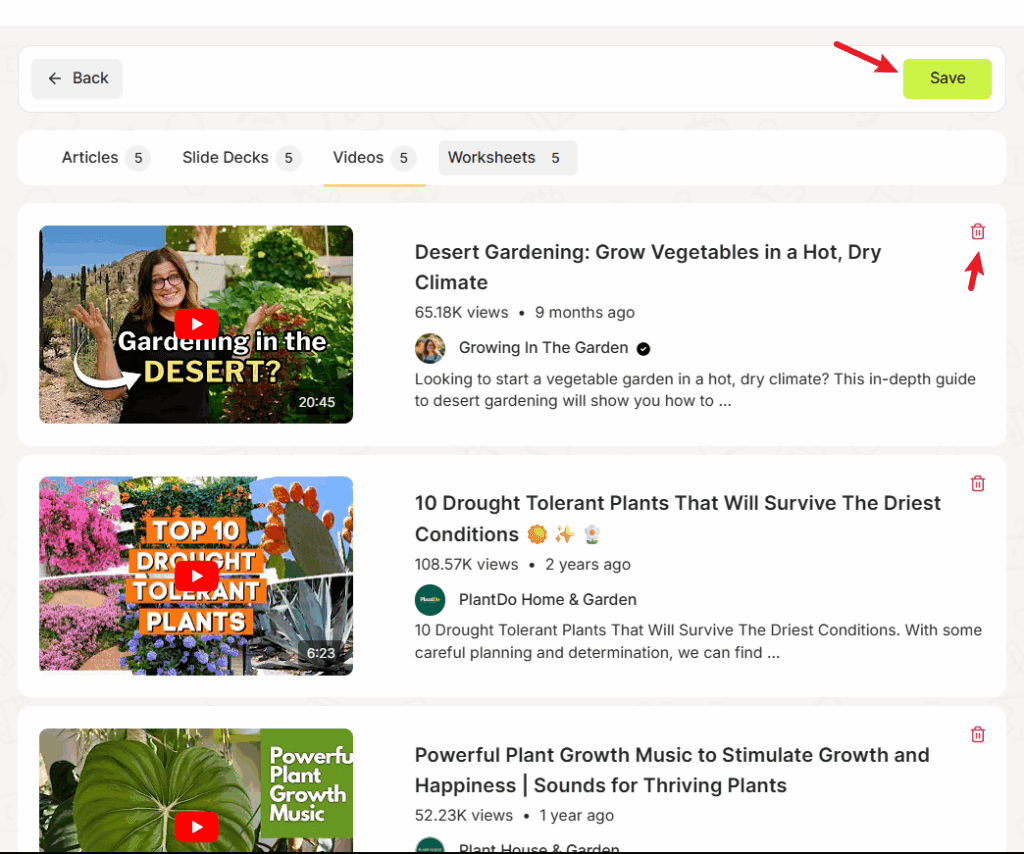The height and width of the screenshot is (854, 1024).
Task: Open the Desert Gardening video title
Action: (648, 267)
